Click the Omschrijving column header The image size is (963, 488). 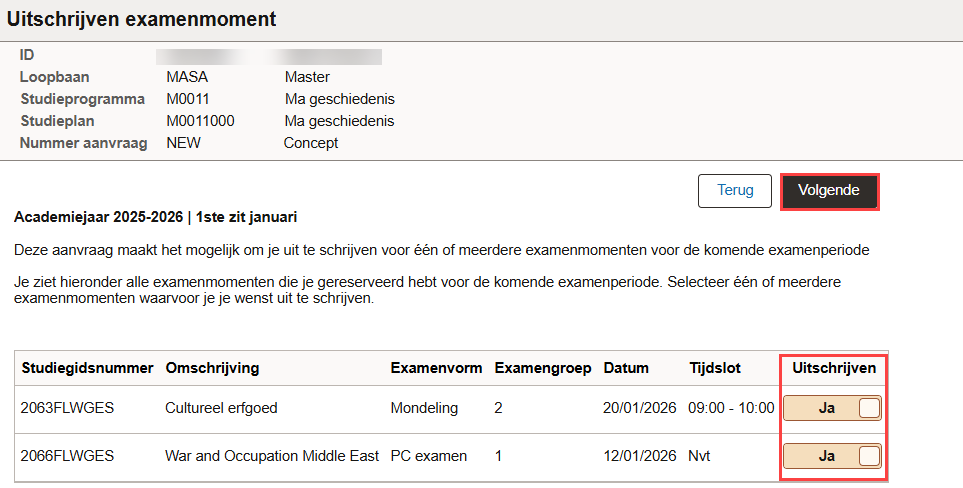pyautogui.click(x=212, y=368)
